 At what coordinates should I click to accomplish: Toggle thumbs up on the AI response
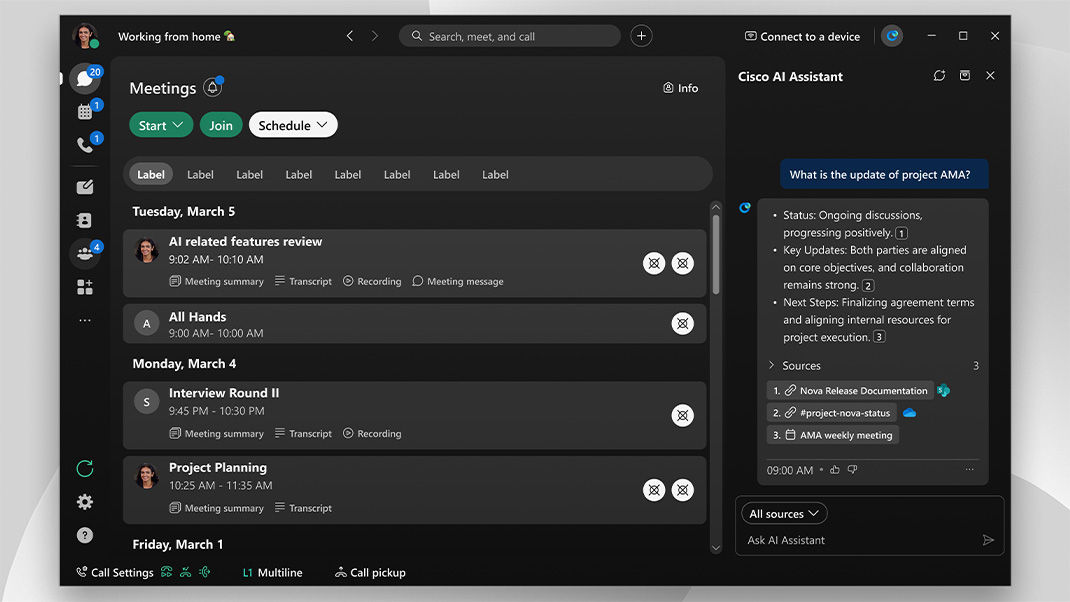tap(835, 469)
